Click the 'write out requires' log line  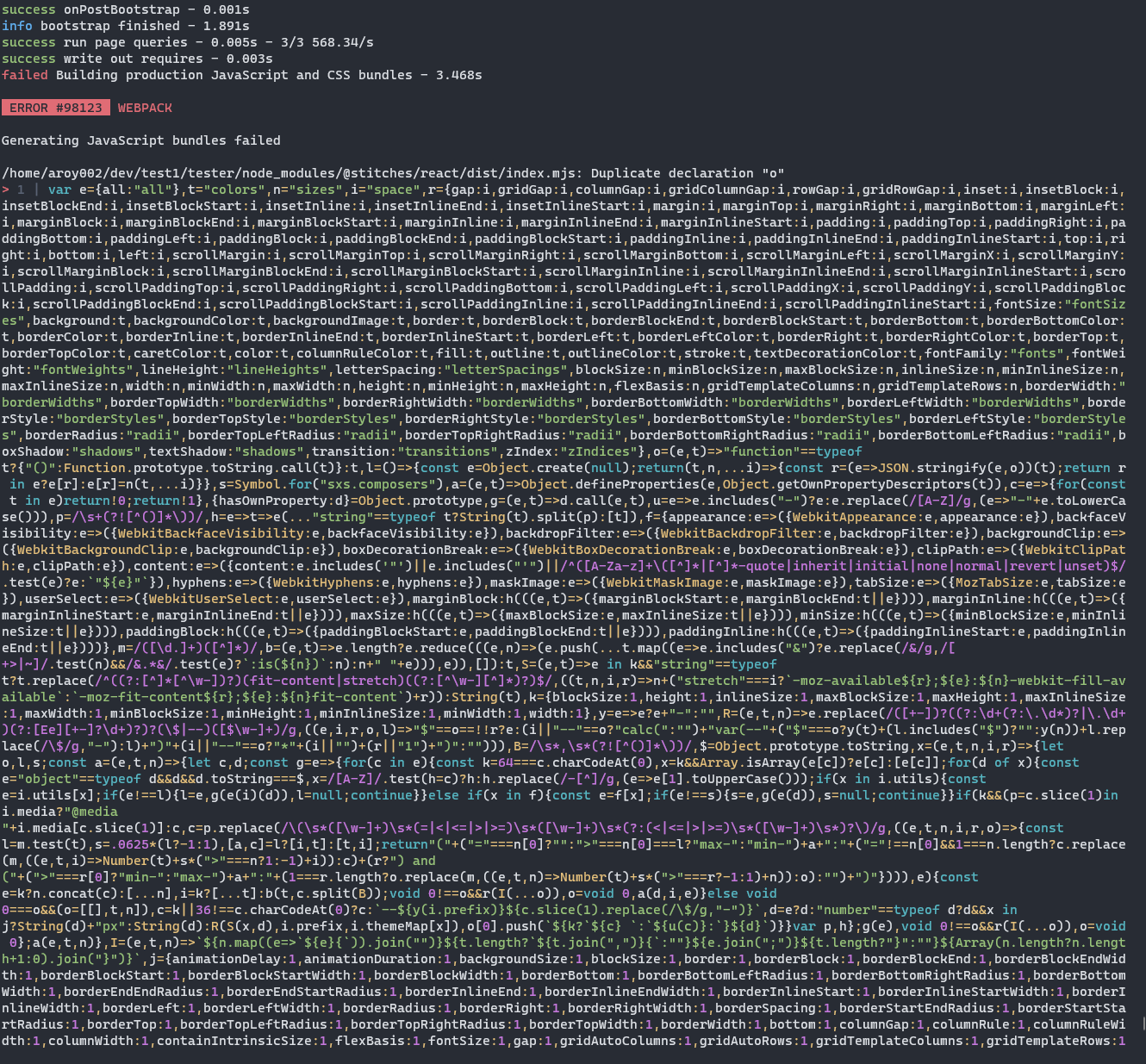tap(137, 59)
